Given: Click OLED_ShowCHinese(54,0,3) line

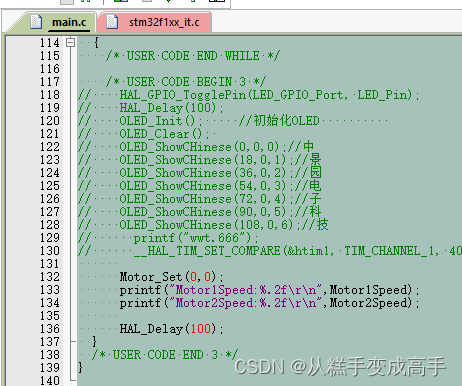Looking at the screenshot, I should 199,186.
